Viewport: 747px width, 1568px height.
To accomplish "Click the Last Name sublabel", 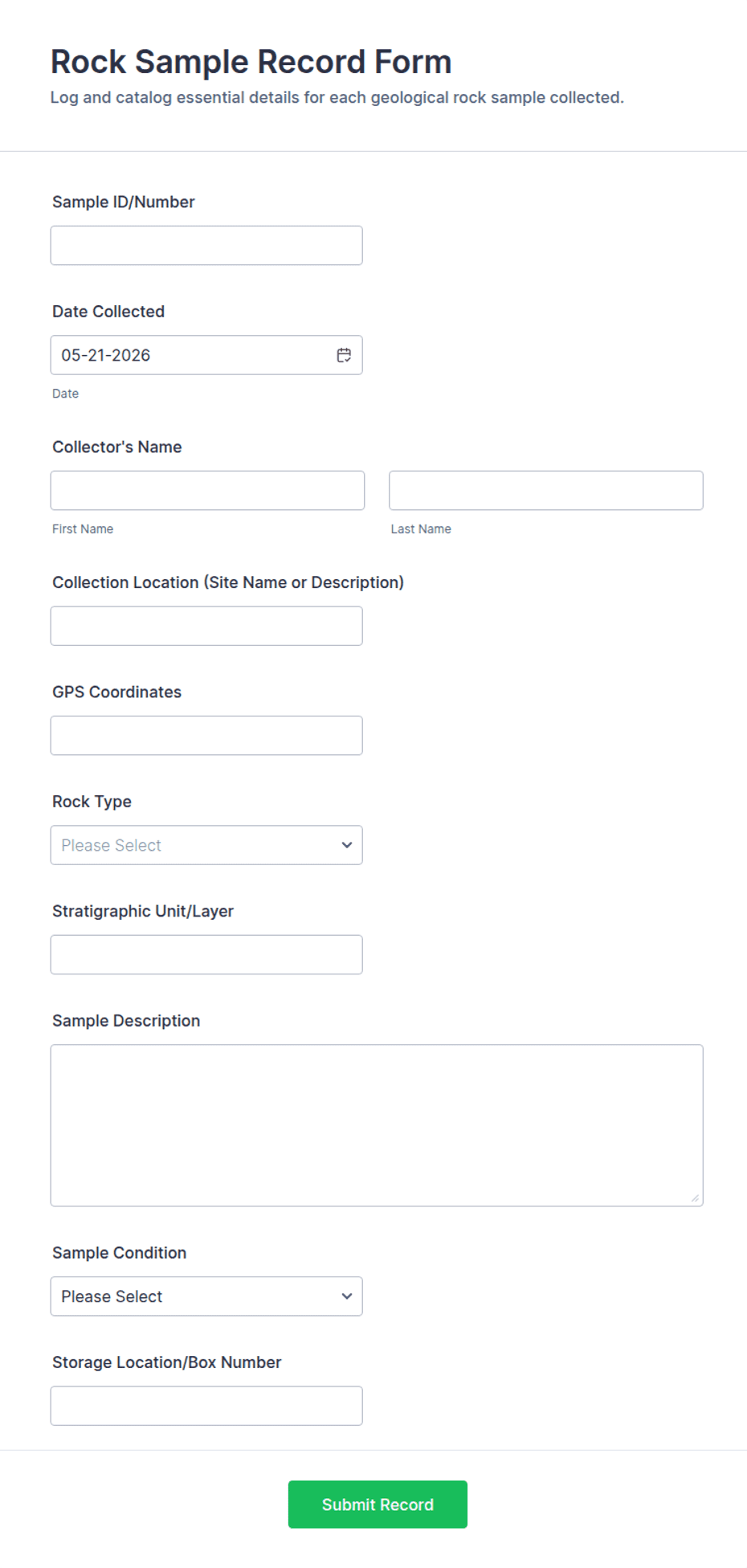I will tap(421, 529).
